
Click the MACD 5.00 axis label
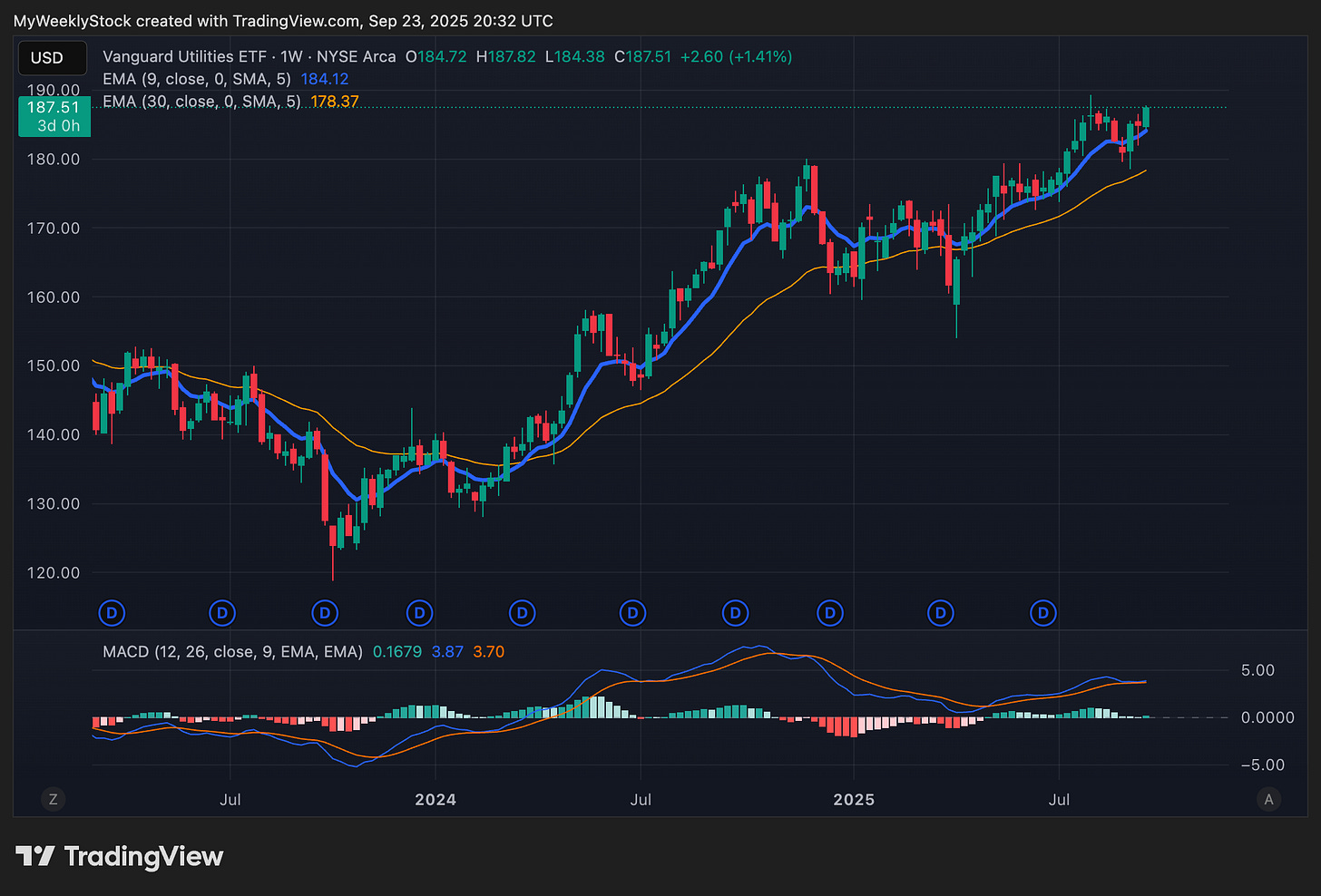pos(1257,670)
